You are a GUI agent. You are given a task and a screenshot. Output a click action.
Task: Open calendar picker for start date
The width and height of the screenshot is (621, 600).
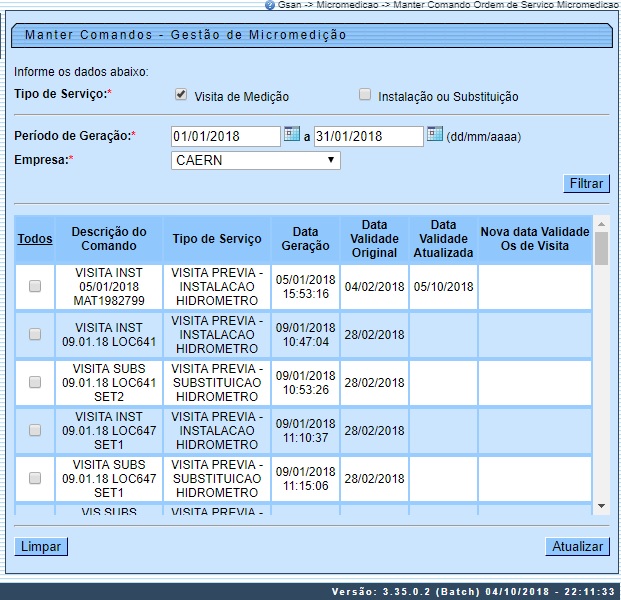(x=291, y=134)
